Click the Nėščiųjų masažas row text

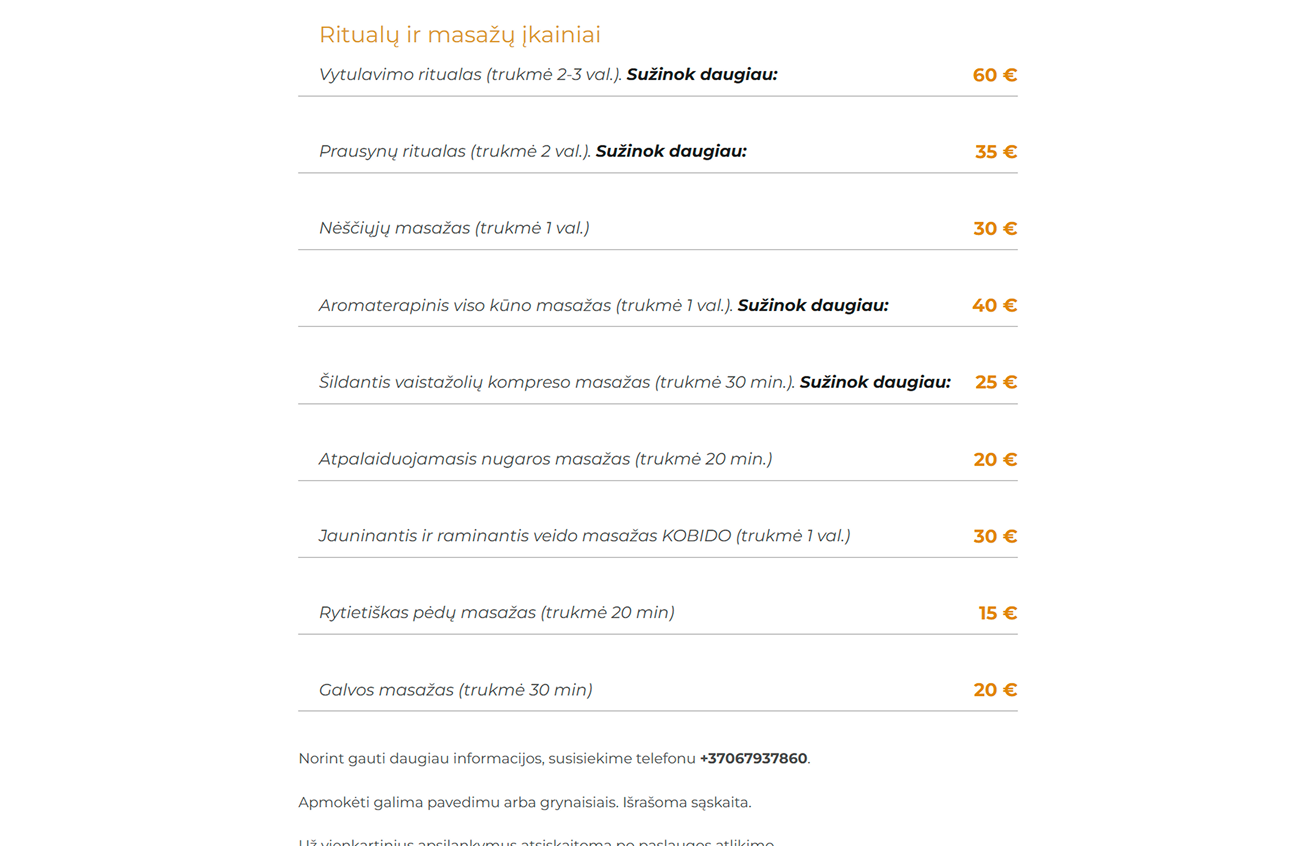(x=454, y=229)
